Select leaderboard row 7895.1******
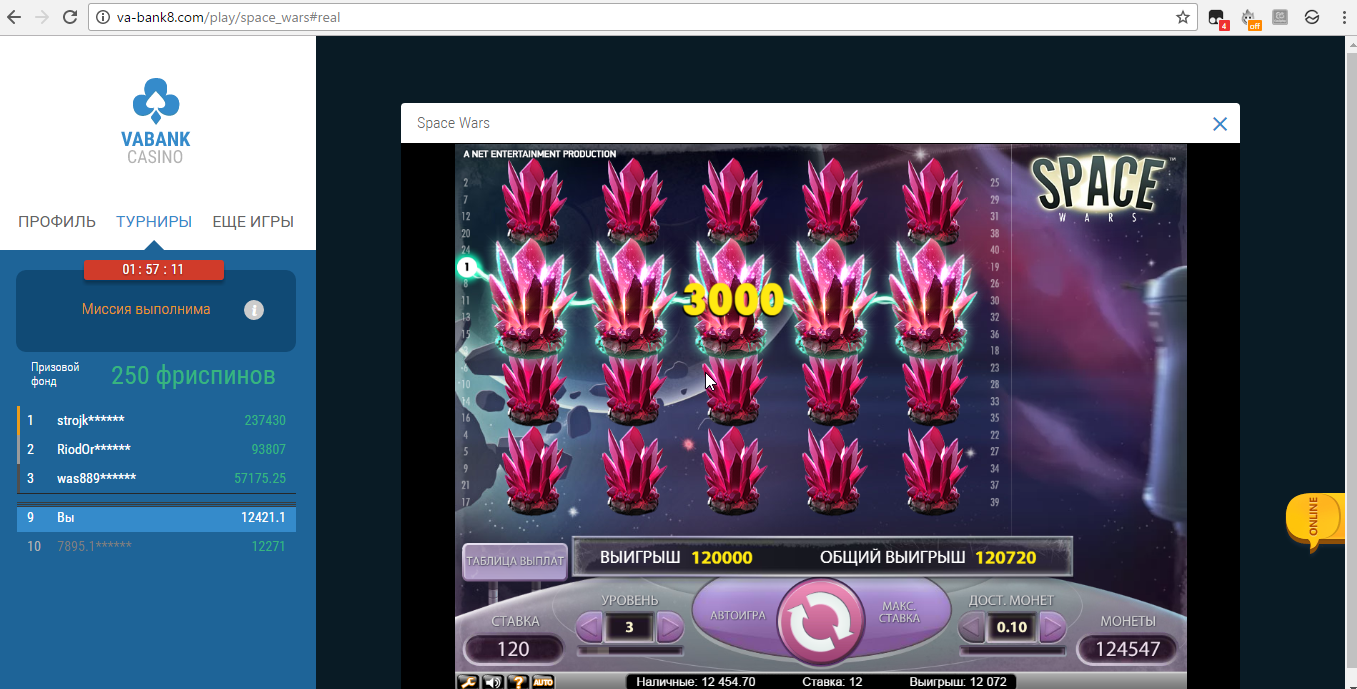This screenshot has height=689, width=1357. click(156, 547)
